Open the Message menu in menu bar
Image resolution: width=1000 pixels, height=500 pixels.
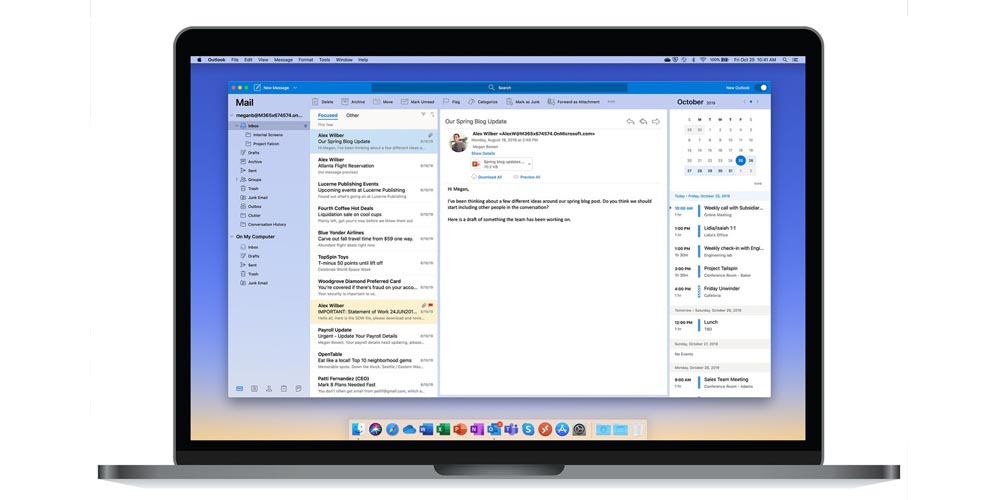[283, 60]
